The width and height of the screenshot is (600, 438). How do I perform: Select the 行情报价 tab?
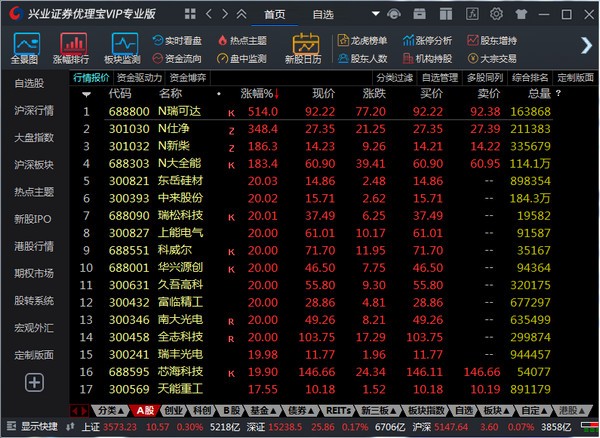click(x=91, y=78)
